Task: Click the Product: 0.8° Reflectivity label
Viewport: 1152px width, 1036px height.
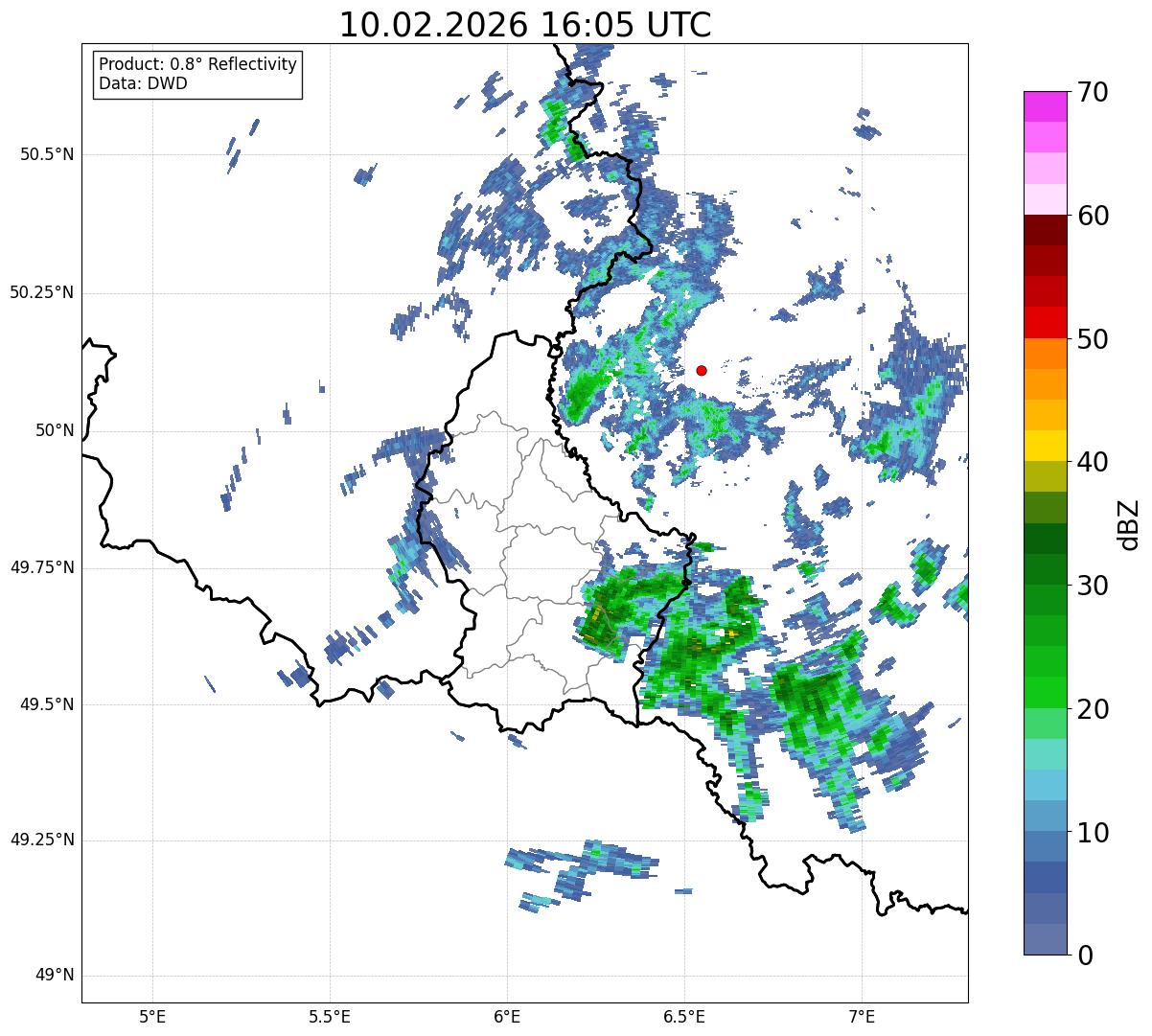Action: 198,64
